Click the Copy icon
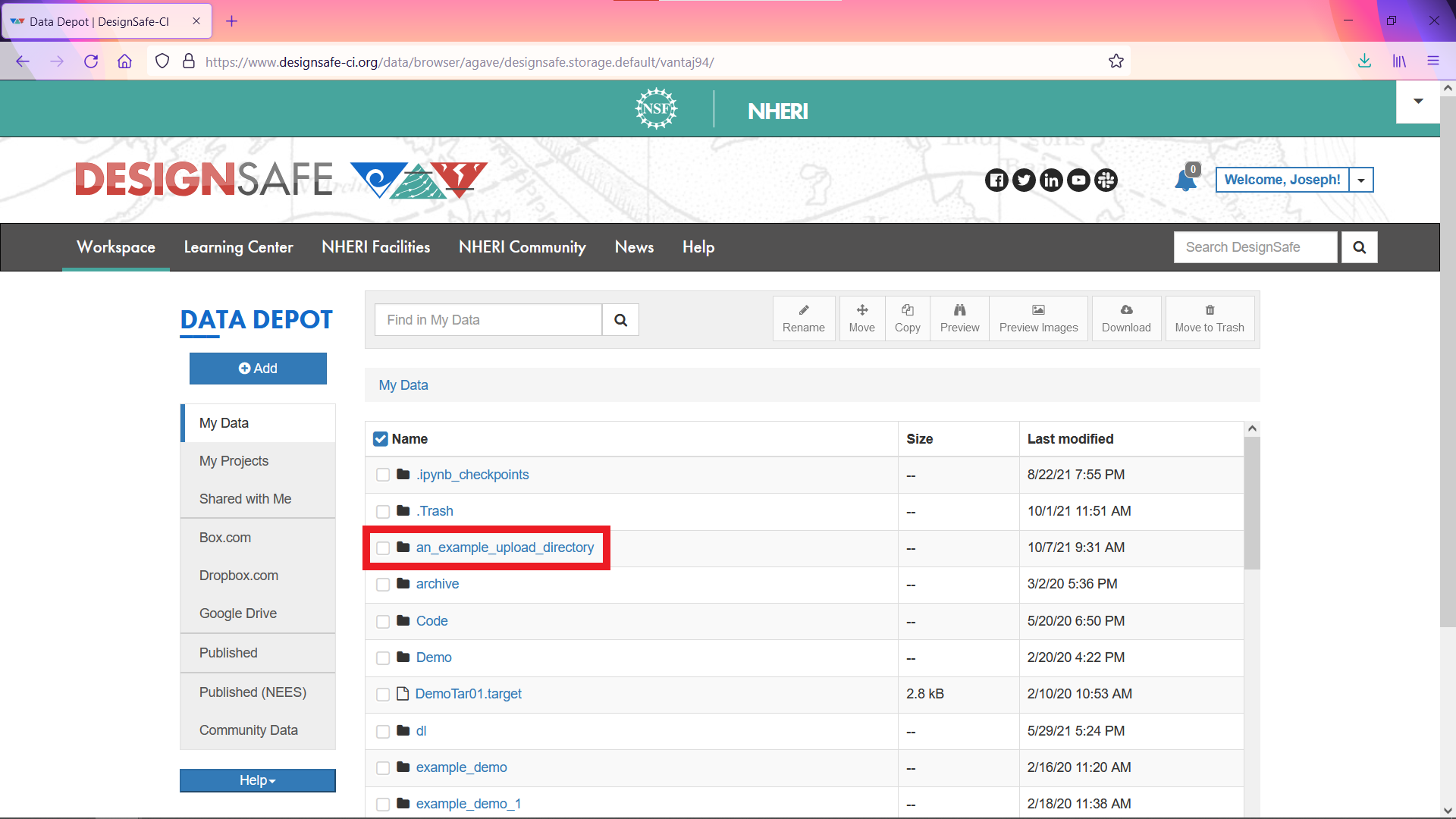Viewport: 1456px width, 819px height. tap(907, 318)
